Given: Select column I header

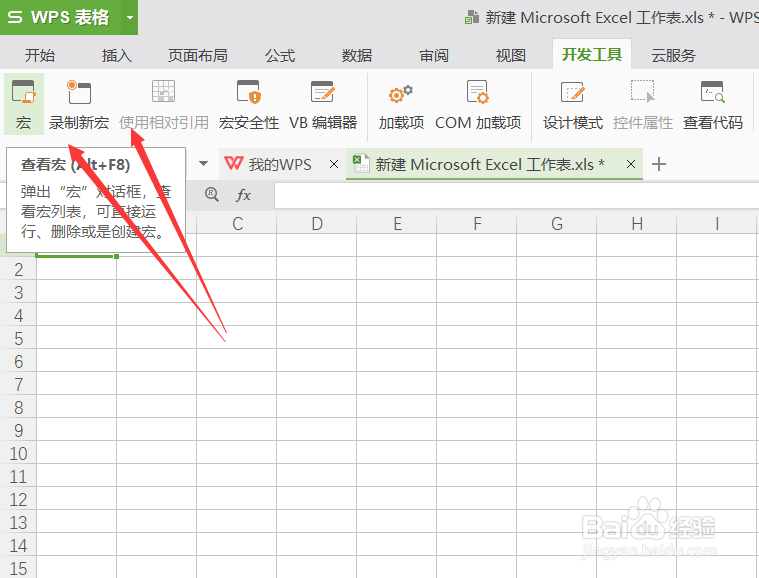Looking at the screenshot, I should point(717,224).
